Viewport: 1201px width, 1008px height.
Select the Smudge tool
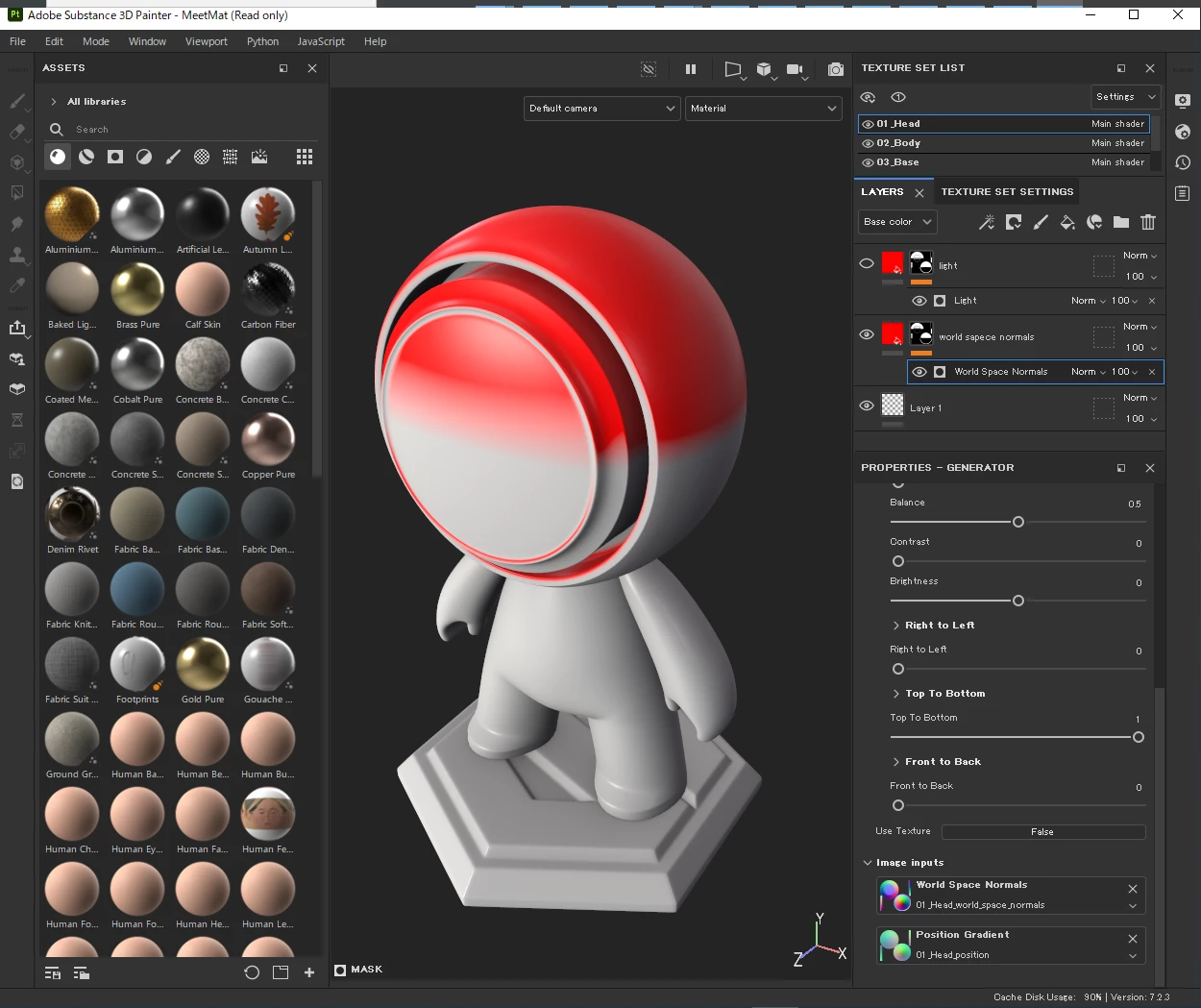[17, 224]
